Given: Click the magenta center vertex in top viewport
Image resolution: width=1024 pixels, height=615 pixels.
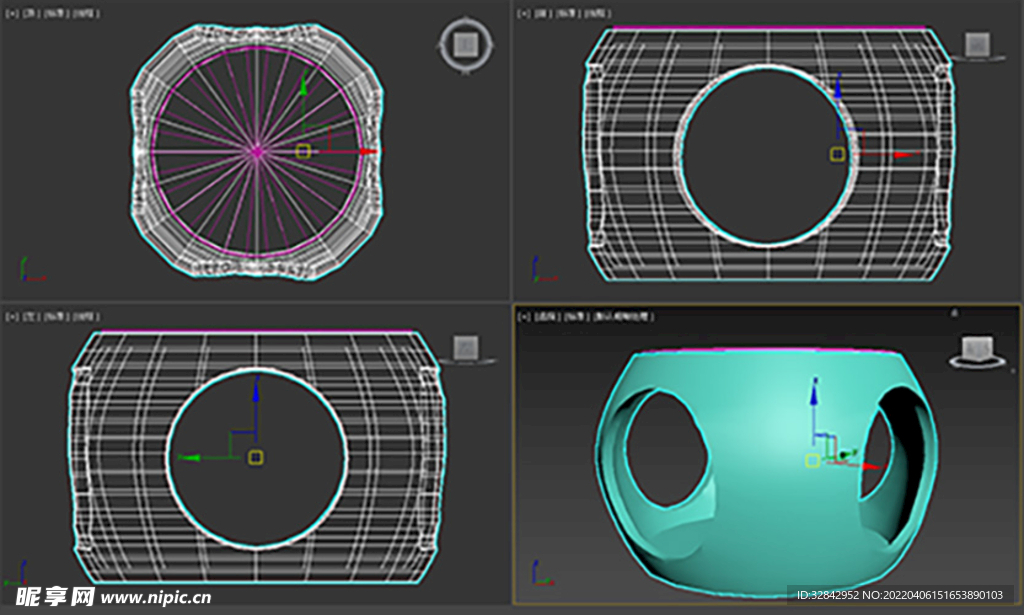Looking at the screenshot, I should (x=257, y=152).
